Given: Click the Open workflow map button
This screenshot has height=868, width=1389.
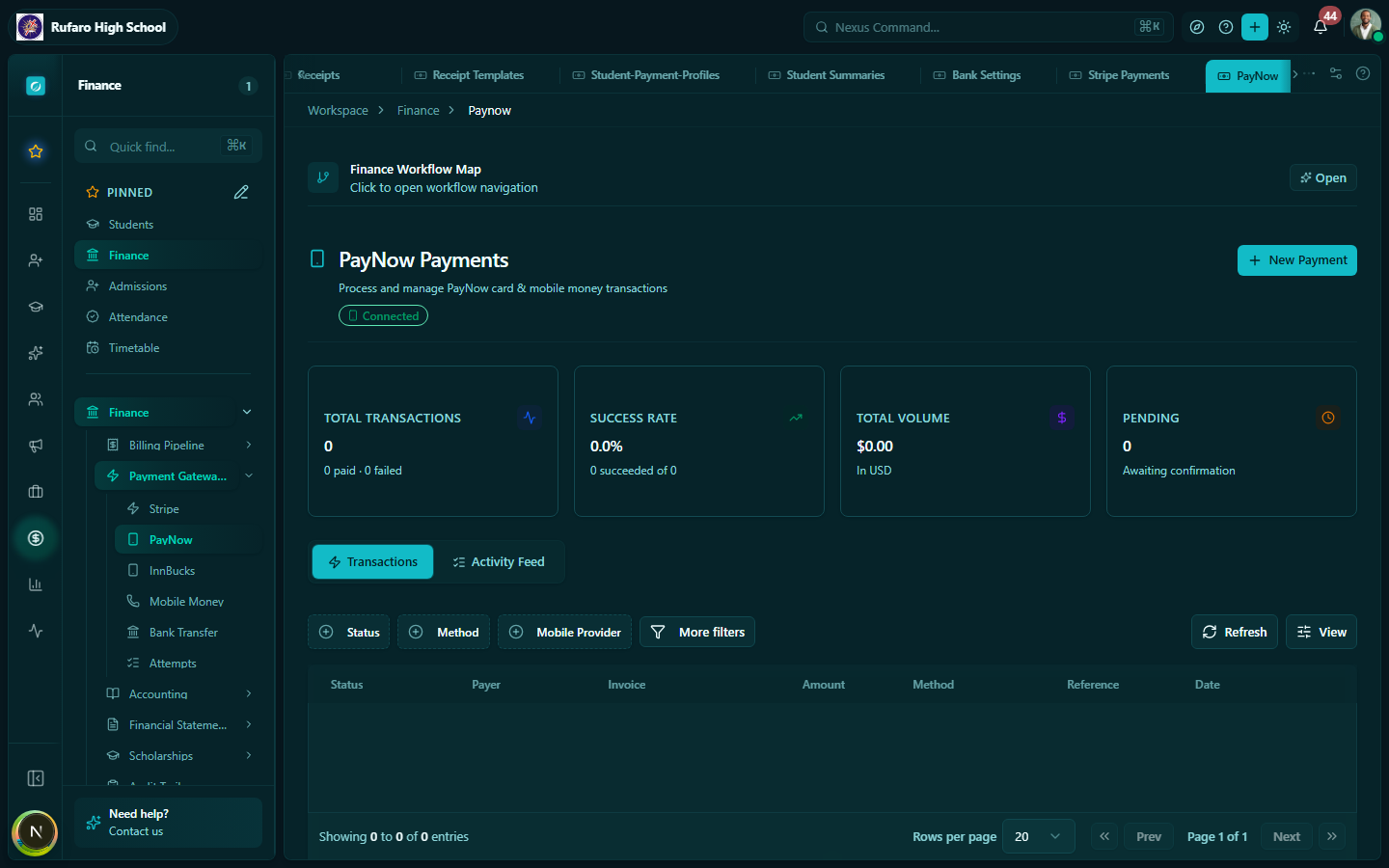Looking at the screenshot, I should [1323, 177].
